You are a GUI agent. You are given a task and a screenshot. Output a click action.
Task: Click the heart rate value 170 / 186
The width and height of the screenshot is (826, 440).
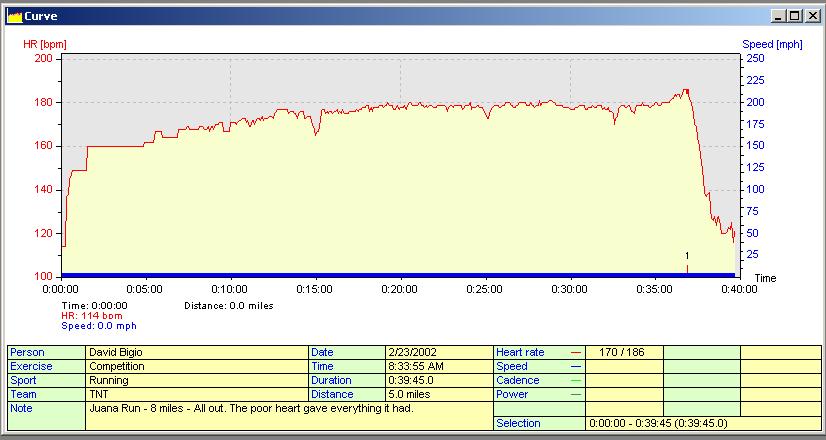621,353
